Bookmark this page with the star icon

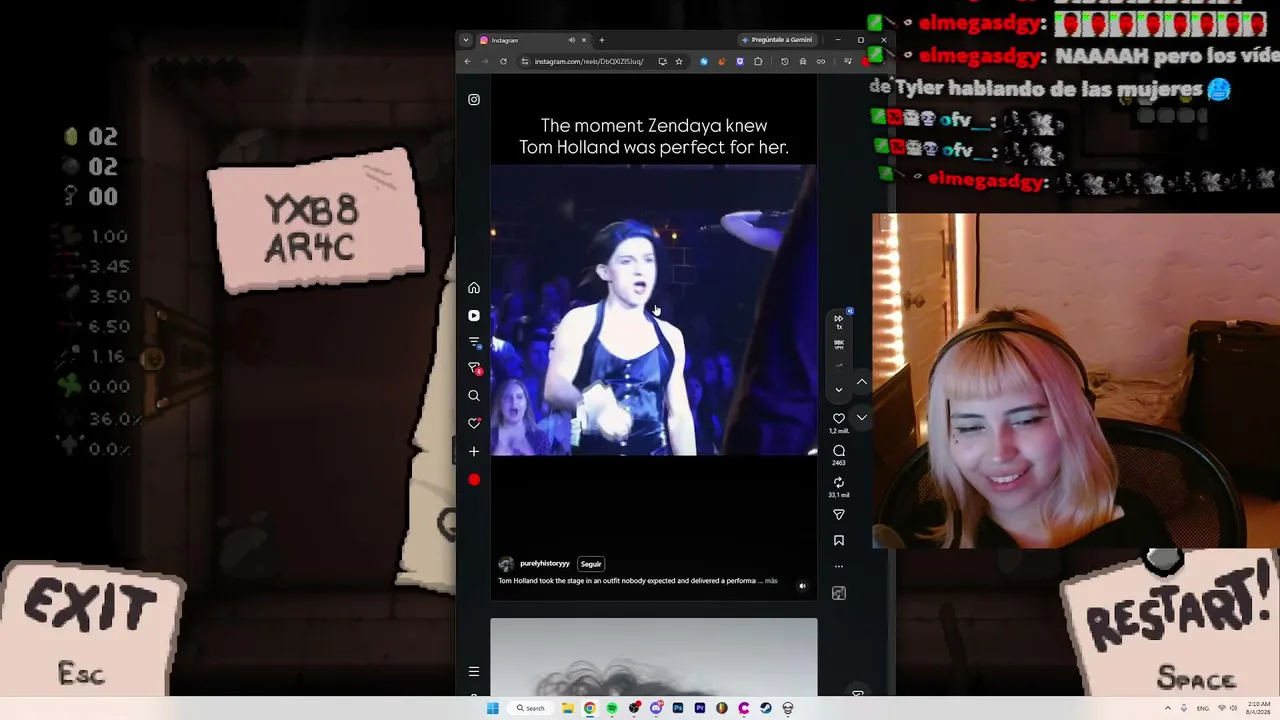pyautogui.click(x=679, y=61)
